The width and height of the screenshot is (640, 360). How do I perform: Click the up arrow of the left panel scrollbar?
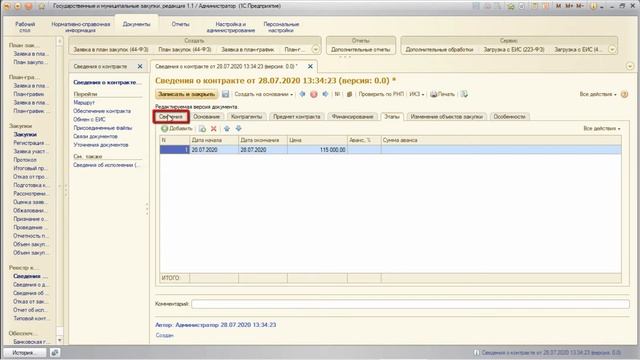60,41
